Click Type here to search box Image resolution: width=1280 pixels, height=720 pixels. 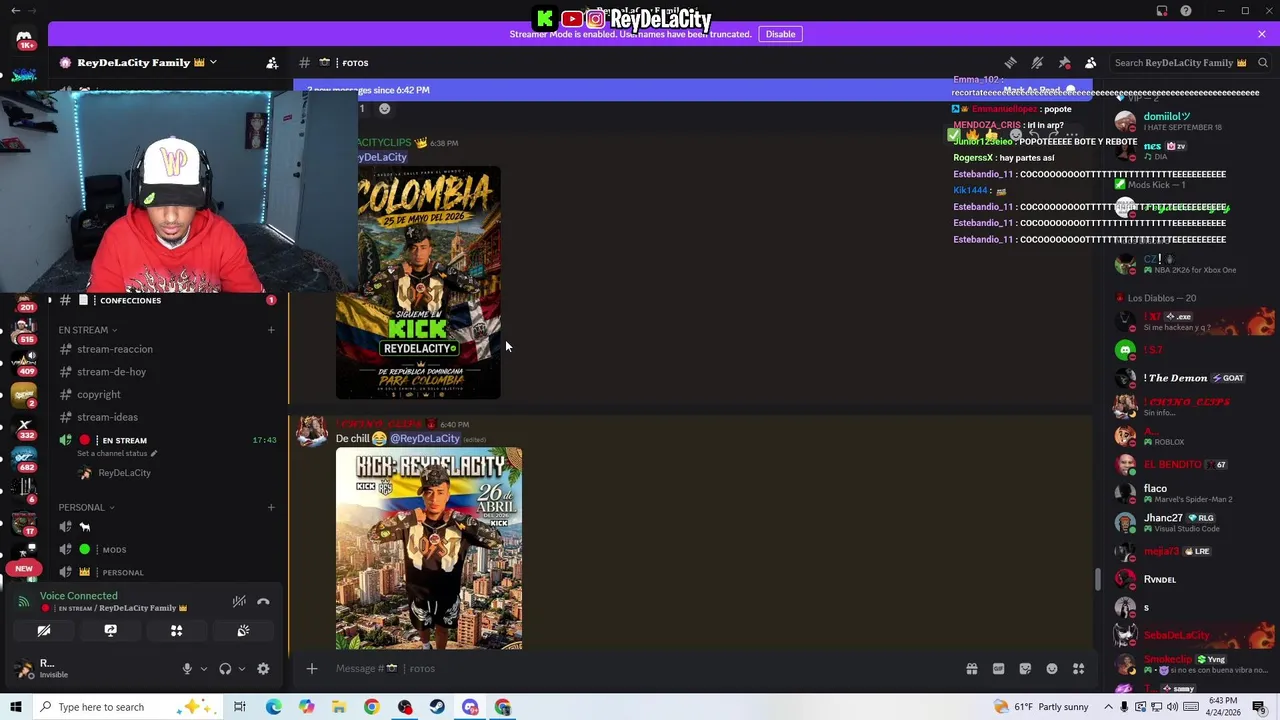(x=128, y=707)
